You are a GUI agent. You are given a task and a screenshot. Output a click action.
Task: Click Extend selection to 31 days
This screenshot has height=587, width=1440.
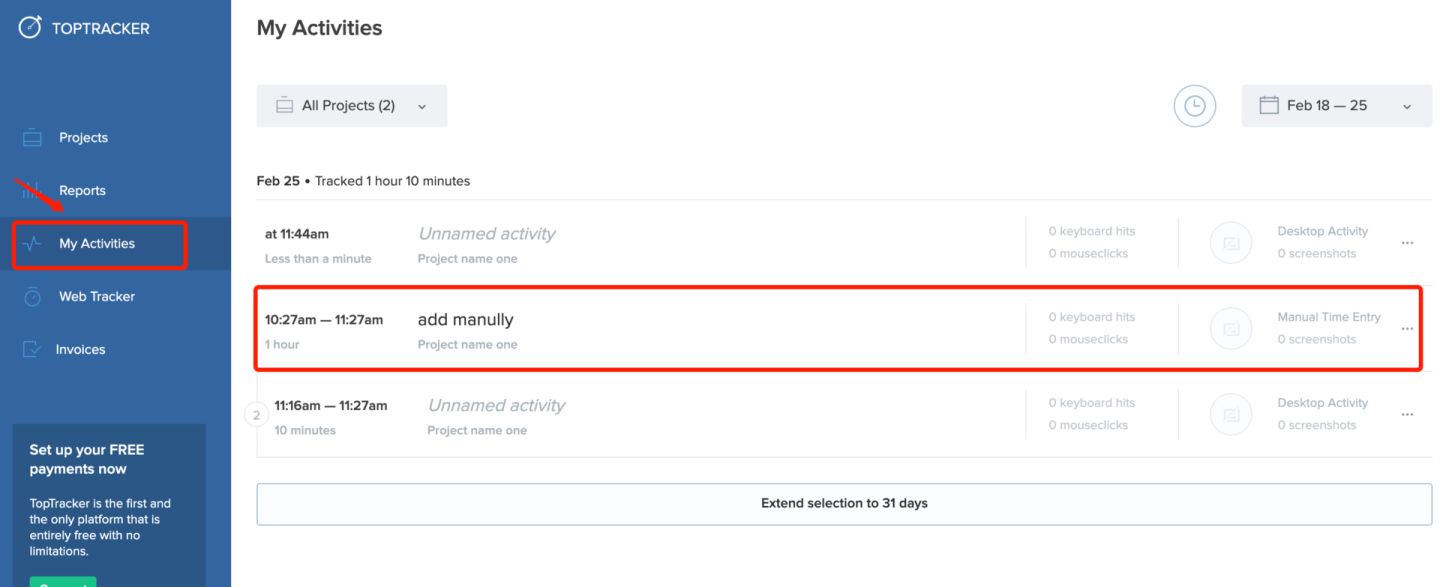(844, 504)
